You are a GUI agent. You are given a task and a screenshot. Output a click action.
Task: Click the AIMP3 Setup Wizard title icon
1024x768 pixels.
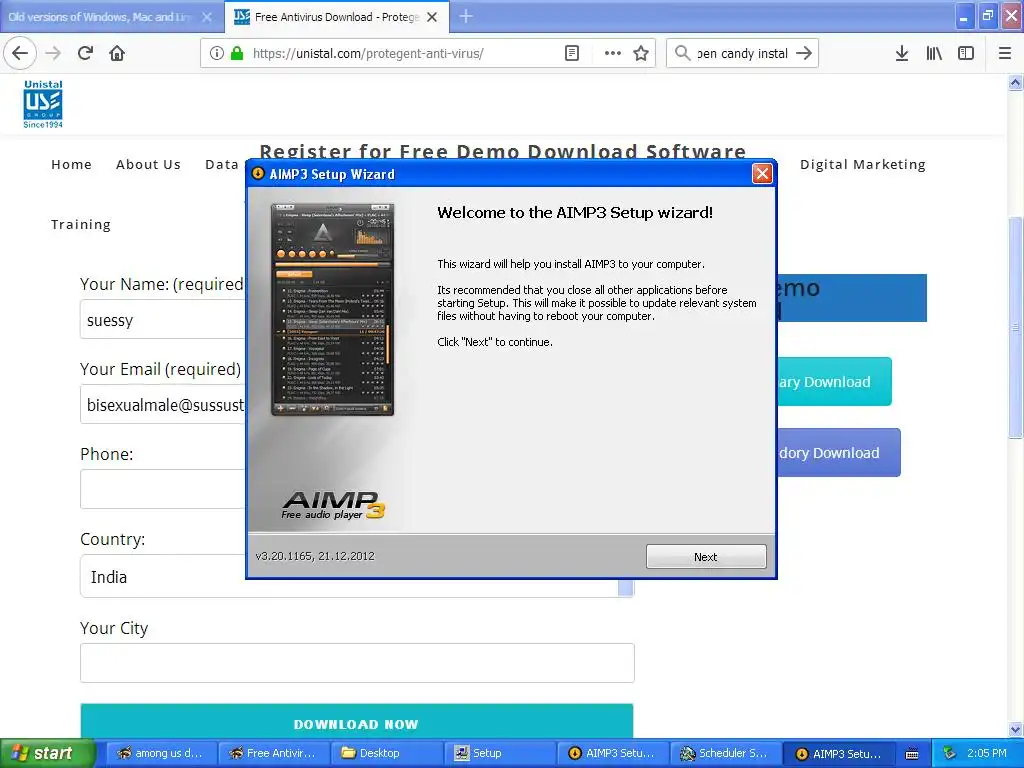coord(258,174)
